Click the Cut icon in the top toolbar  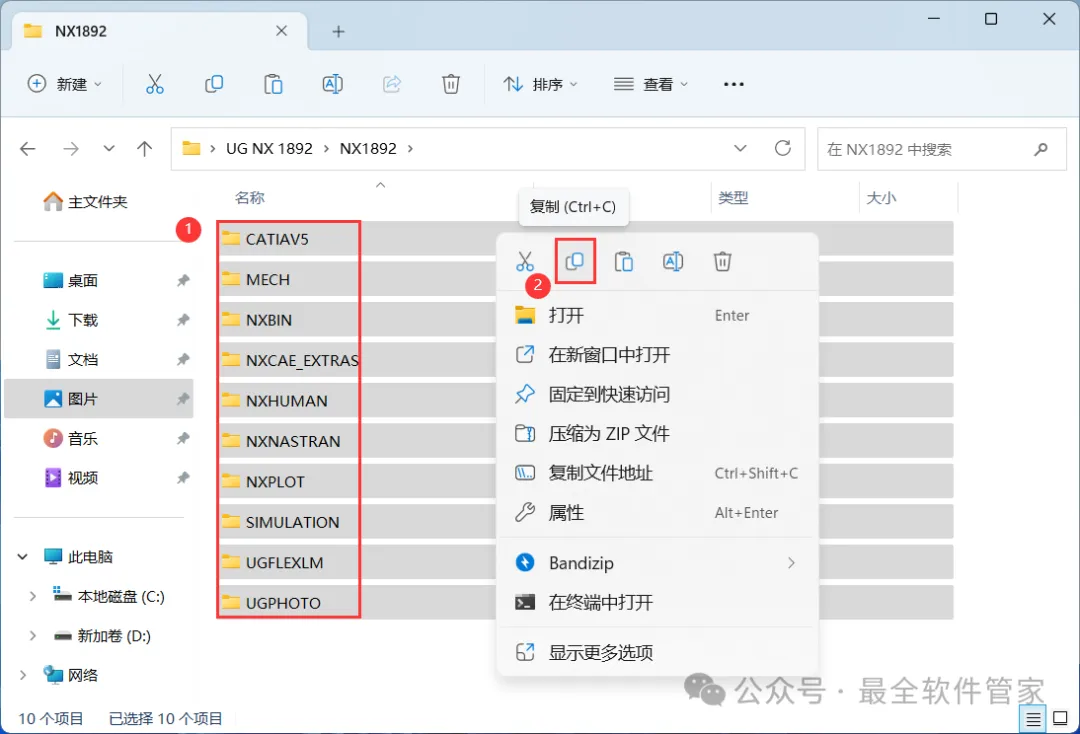(155, 84)
